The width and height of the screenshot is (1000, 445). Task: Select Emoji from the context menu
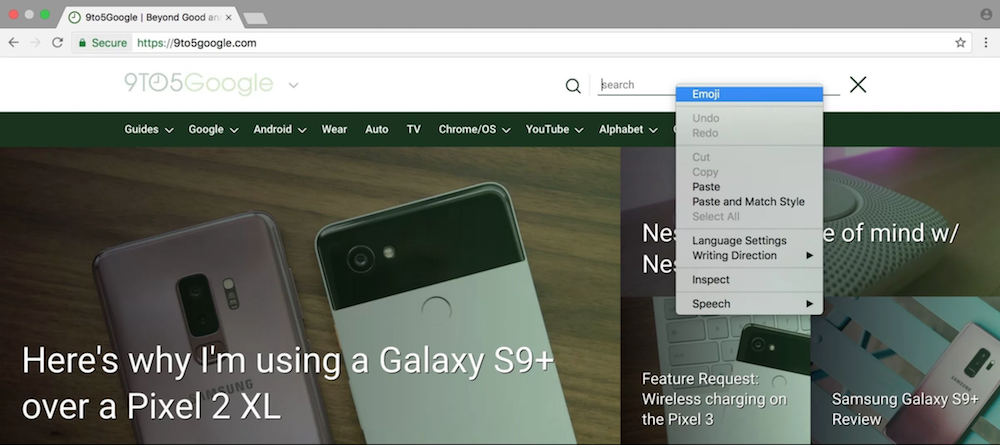pyautogui.click(x=749, y=94)
